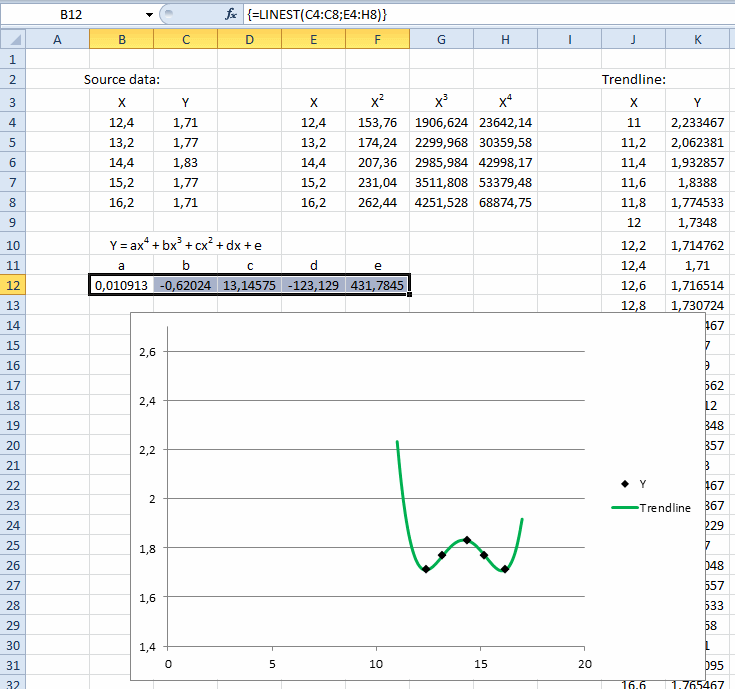This screenshot has height=689, width=735.
Task: Click the X² header cell
Action: tap(377, 102)
